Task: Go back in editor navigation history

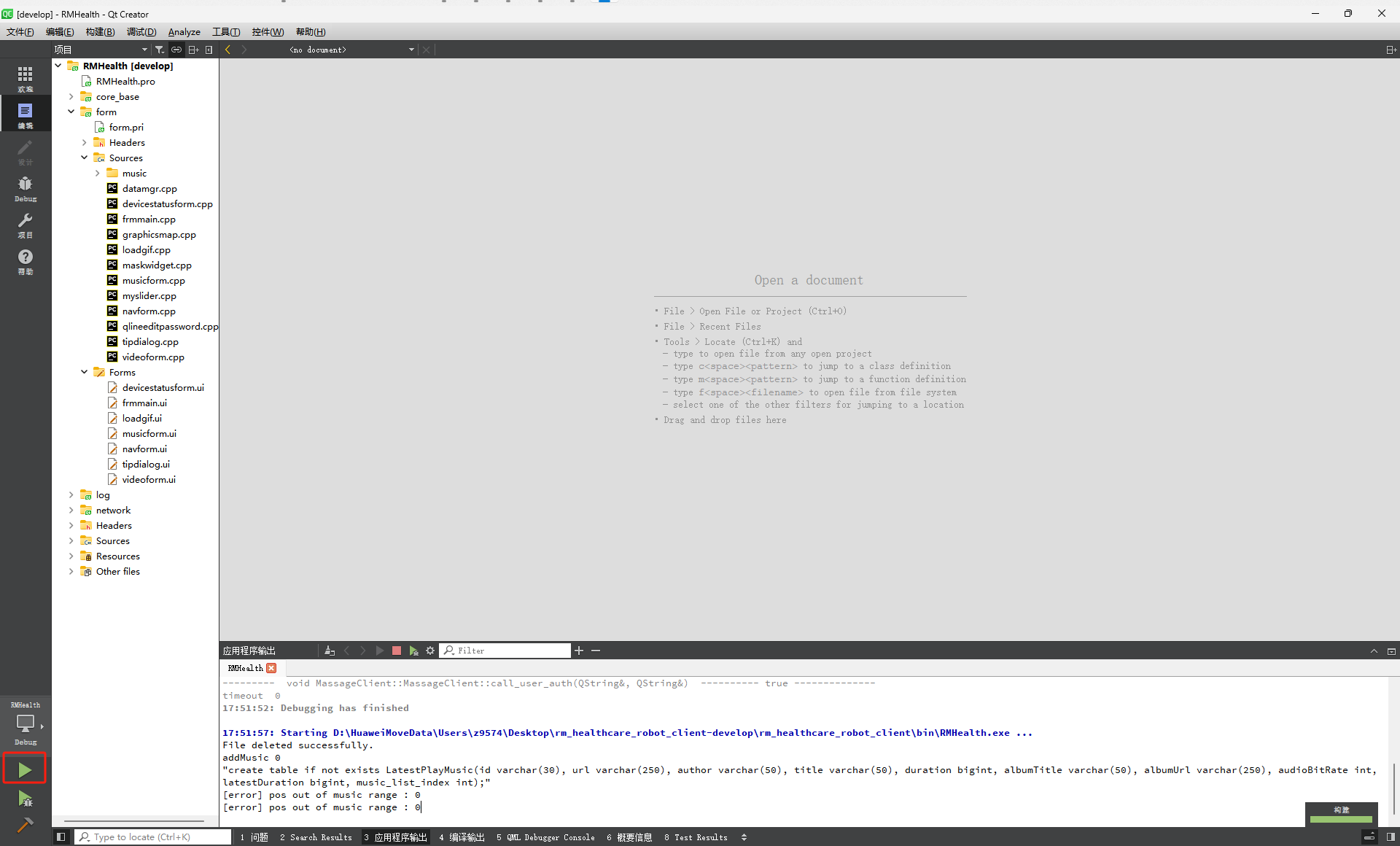Action: 228,50
